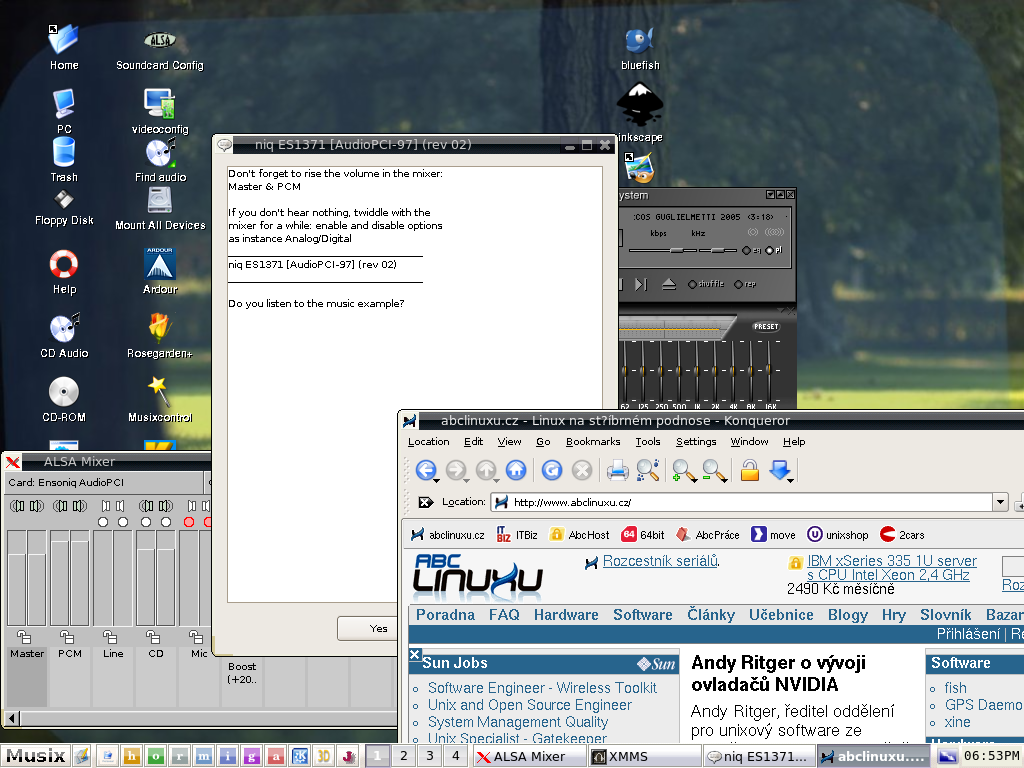Click the KDE 'K' launcher in the taskbar
The height and width of the screenshot is (768, 1024).
point(300,756)
